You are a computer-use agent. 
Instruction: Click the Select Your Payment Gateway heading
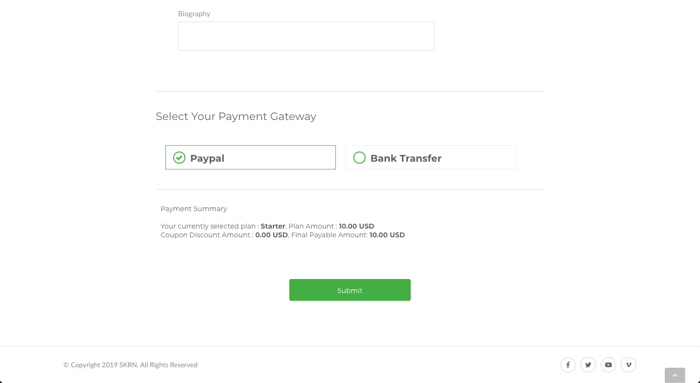(x=236, y=117)
